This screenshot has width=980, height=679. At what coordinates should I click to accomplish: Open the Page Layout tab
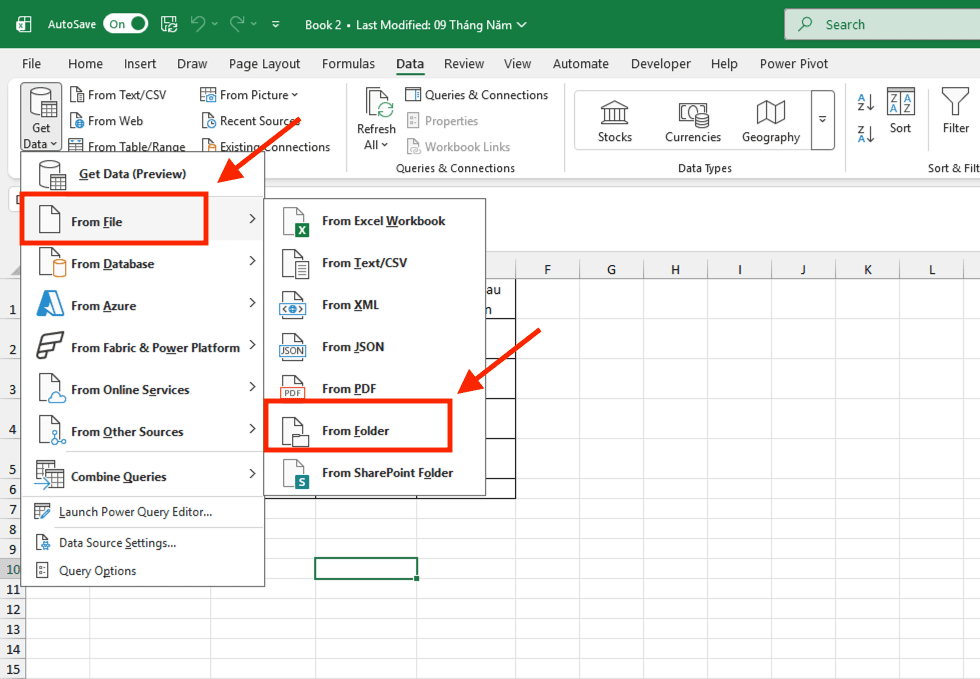(264, 64)
